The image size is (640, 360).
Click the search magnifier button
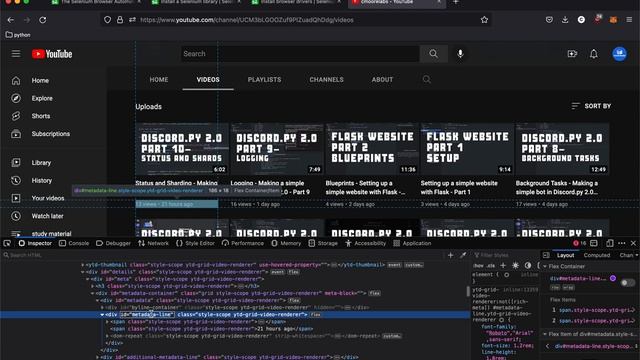(x=433, y=54)
